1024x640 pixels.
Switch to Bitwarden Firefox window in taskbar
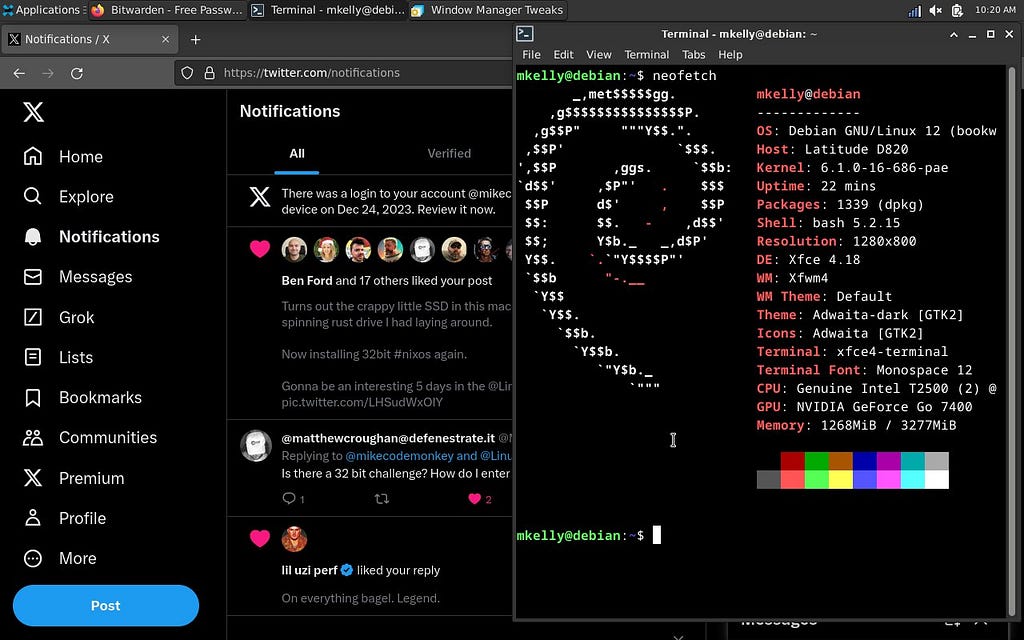167,10
